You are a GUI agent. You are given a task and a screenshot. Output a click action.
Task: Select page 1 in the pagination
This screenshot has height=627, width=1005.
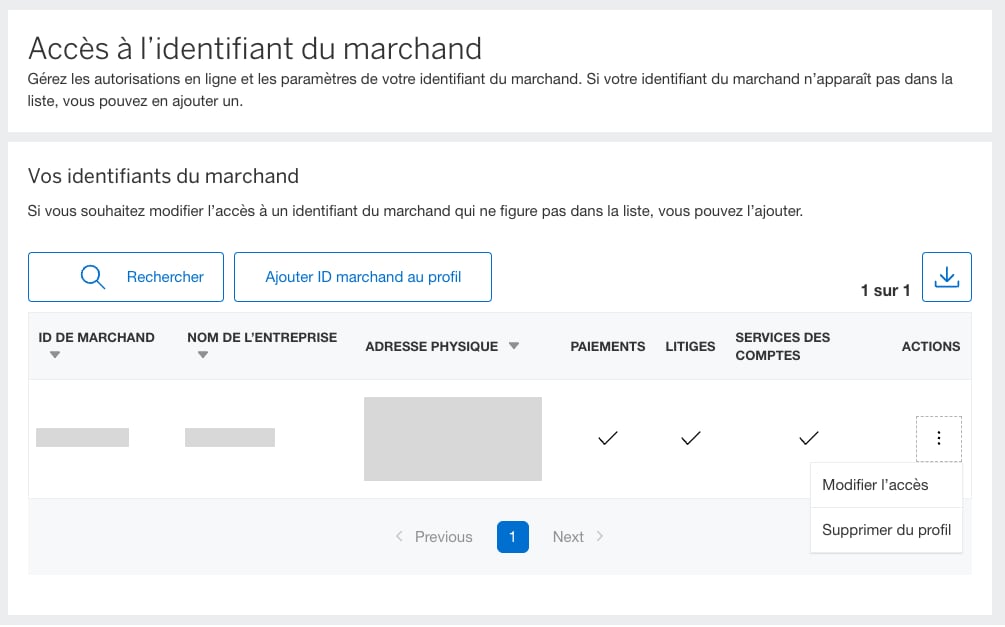coord(512,537)
